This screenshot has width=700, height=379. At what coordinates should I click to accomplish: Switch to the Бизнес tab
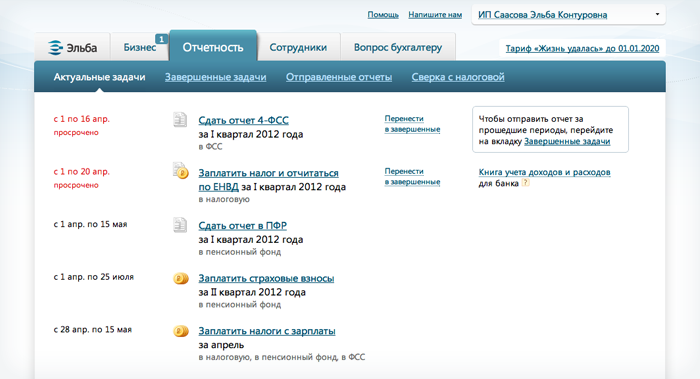pos(140,47)
